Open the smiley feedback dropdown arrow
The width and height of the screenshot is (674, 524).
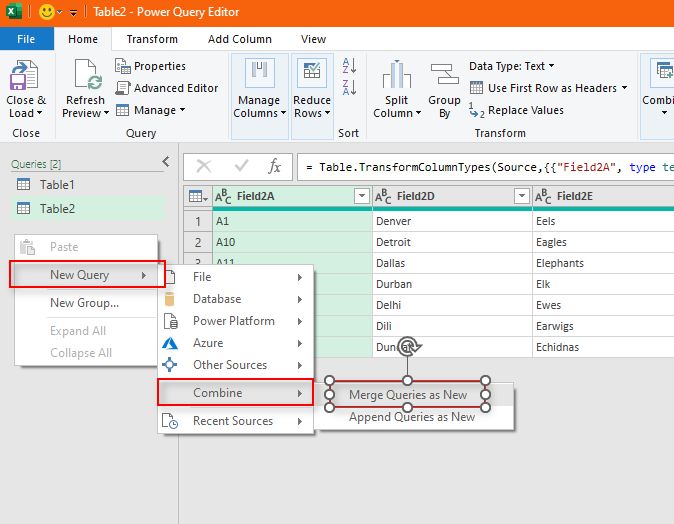tap(60, 12)
